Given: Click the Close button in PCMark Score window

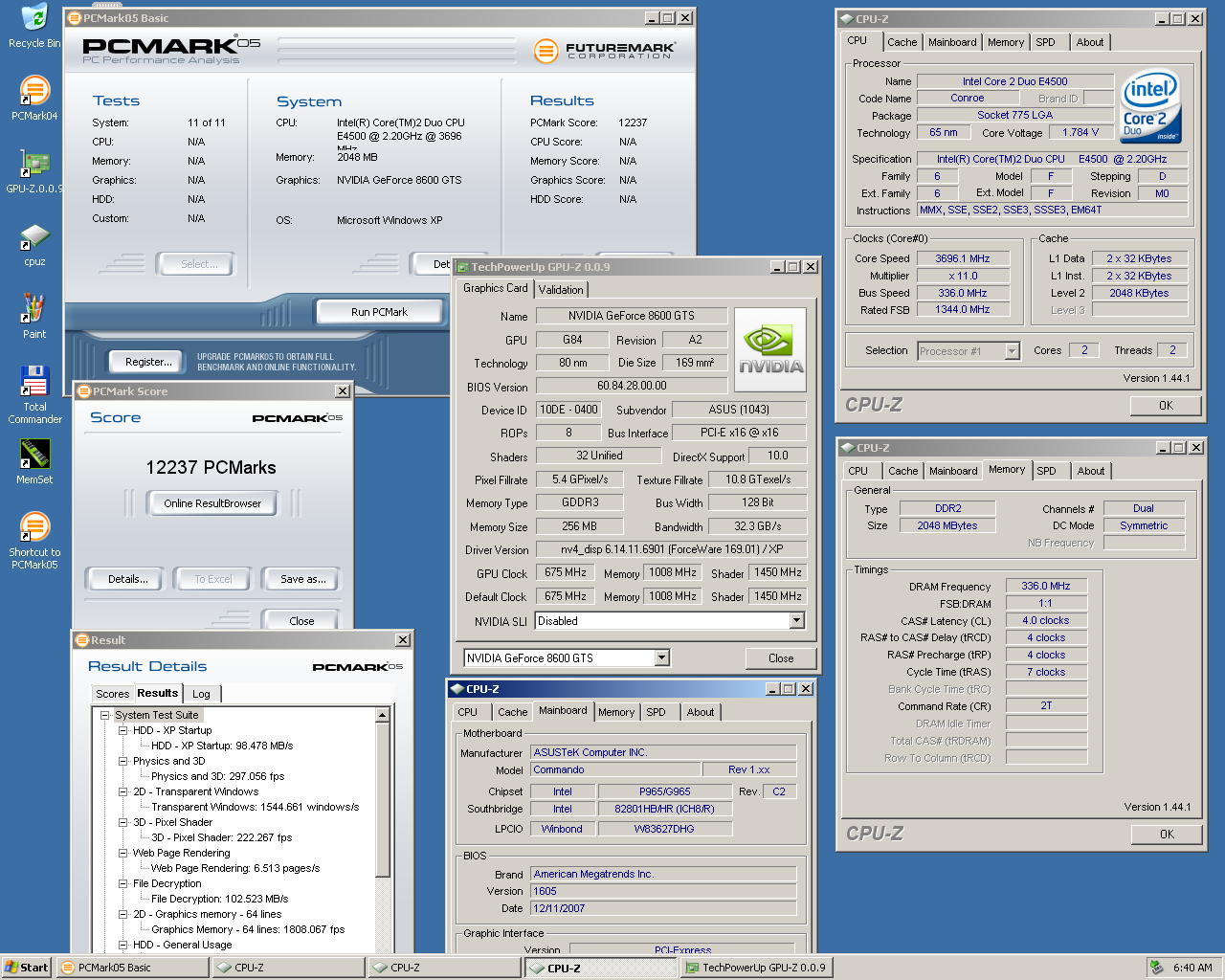Looking at the screenshot, I should [301, 620].
